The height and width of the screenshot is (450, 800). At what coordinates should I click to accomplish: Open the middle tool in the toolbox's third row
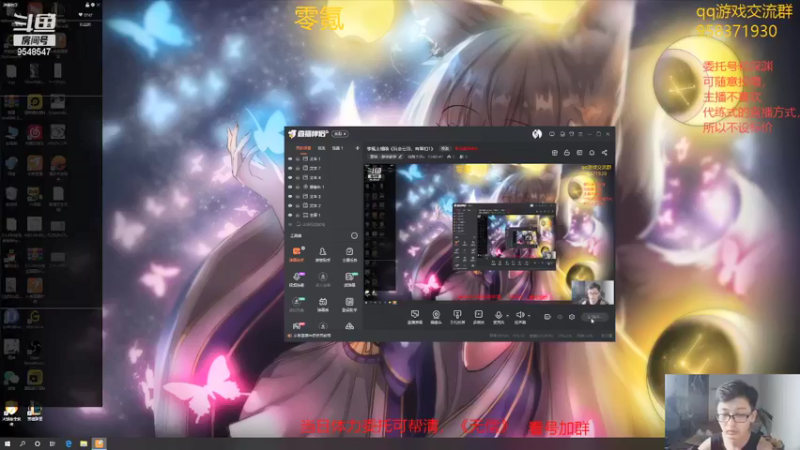(x=322, y=304)
